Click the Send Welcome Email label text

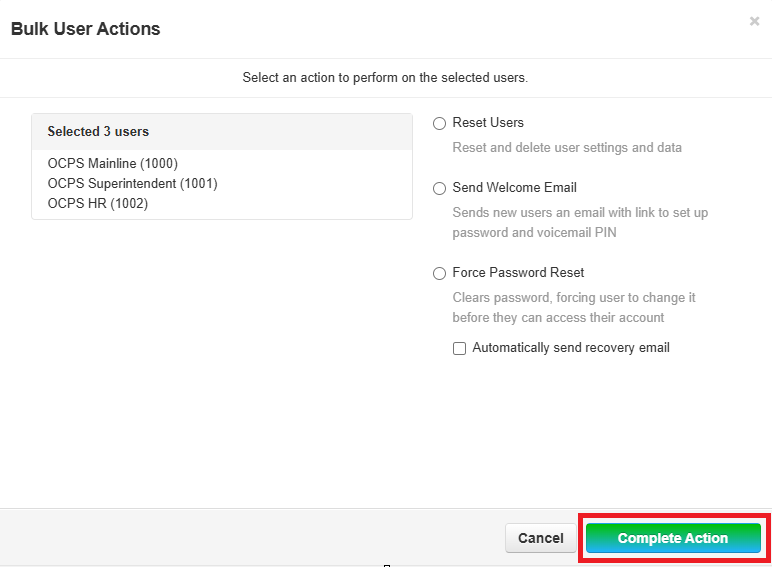tap(514, 188)
